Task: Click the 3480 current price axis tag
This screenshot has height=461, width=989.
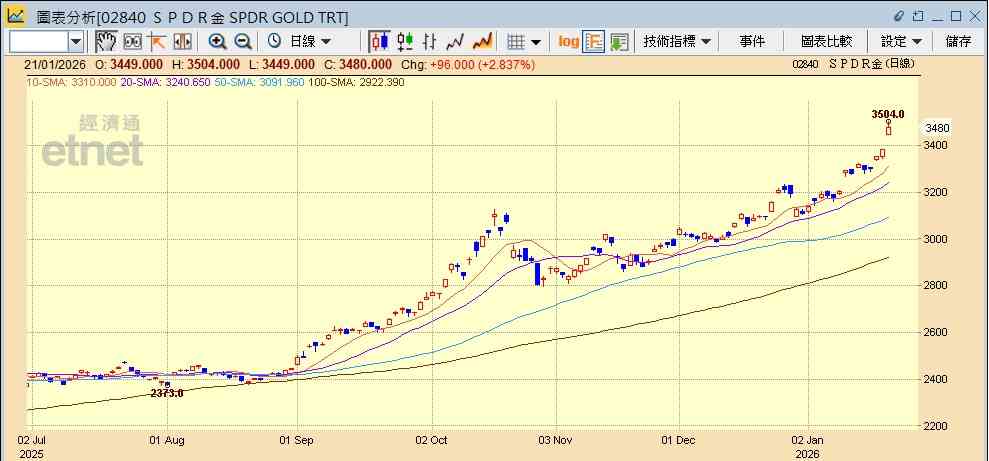Action: point(937,128)
